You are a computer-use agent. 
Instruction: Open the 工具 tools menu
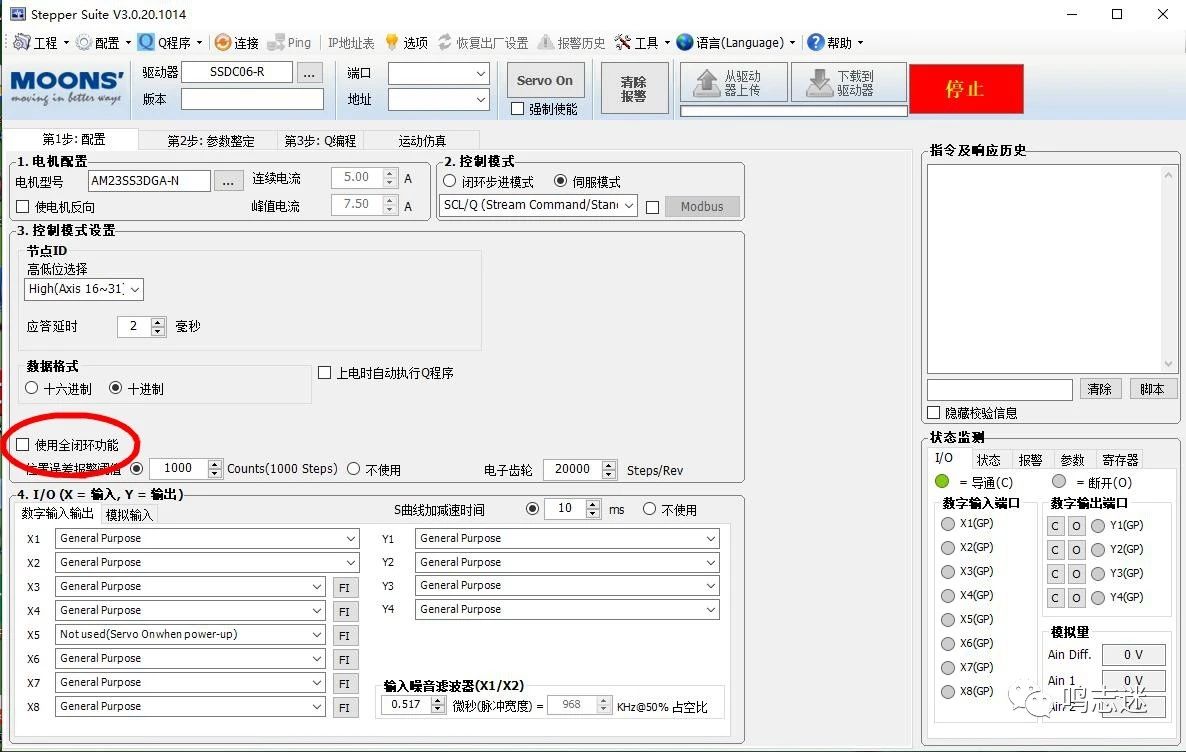(642, 43)
